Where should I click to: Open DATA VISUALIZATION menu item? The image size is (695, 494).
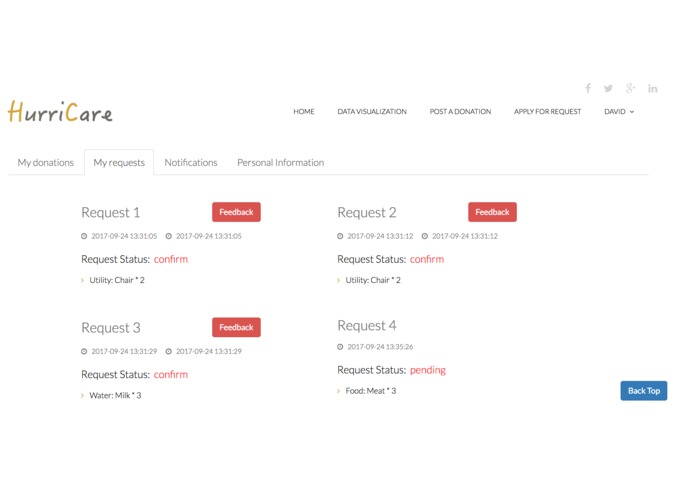[x=372, y=112]
